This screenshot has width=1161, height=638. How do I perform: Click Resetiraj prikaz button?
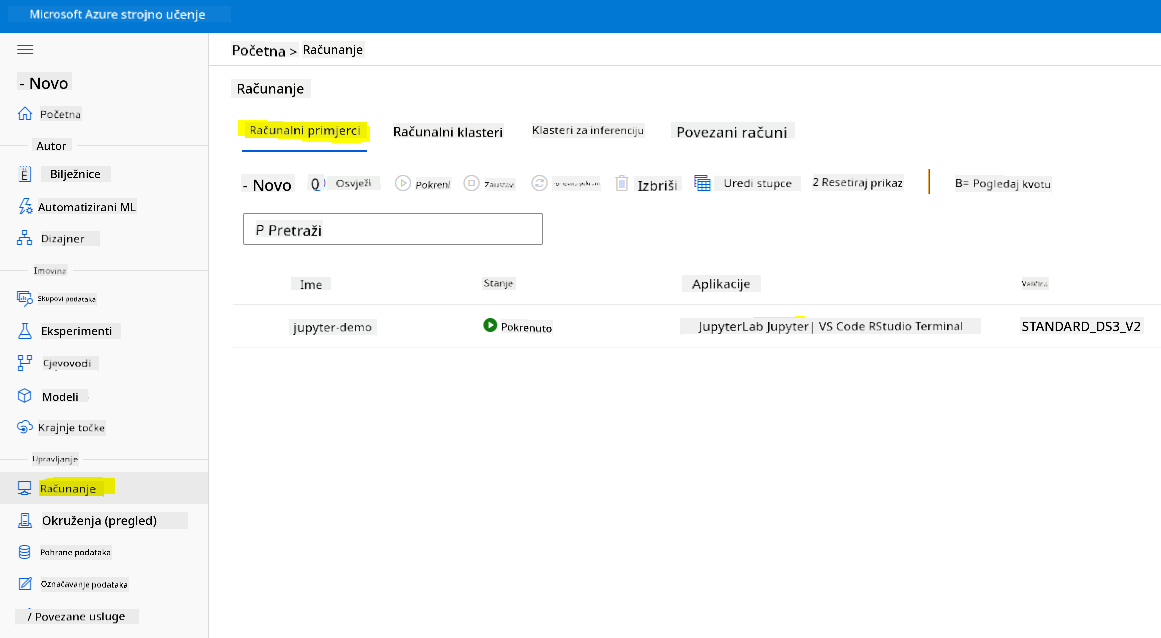pyautogui.click(x=857, y=183)
